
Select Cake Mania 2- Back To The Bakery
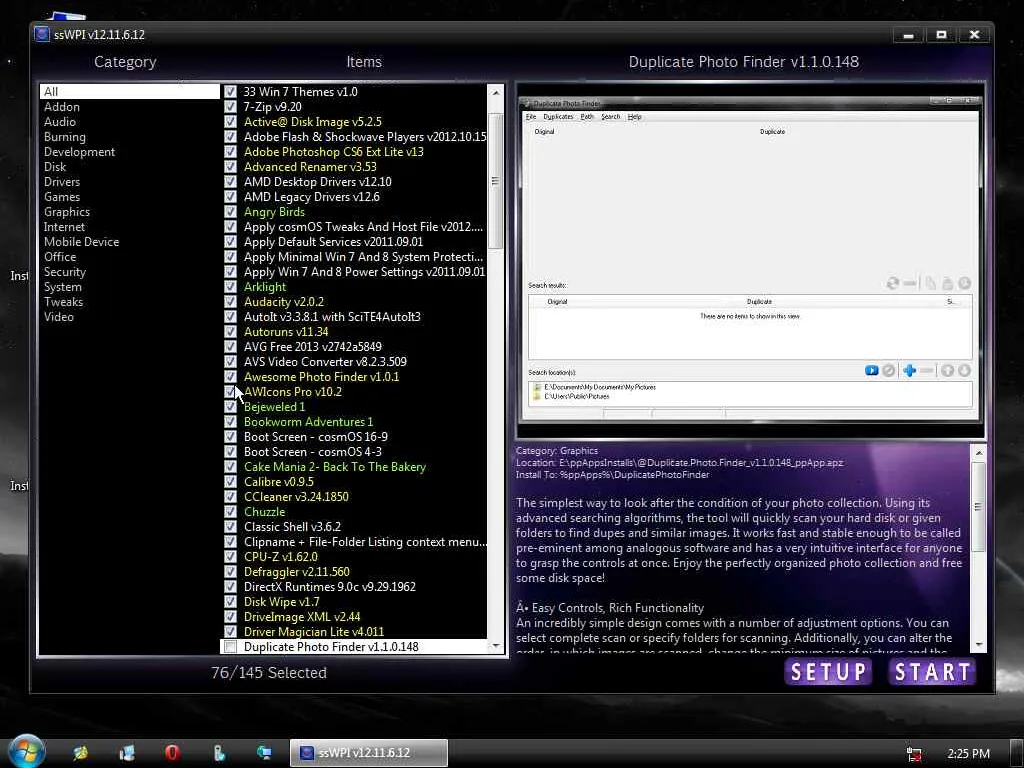pyautogui.click(x=334, y=467)
